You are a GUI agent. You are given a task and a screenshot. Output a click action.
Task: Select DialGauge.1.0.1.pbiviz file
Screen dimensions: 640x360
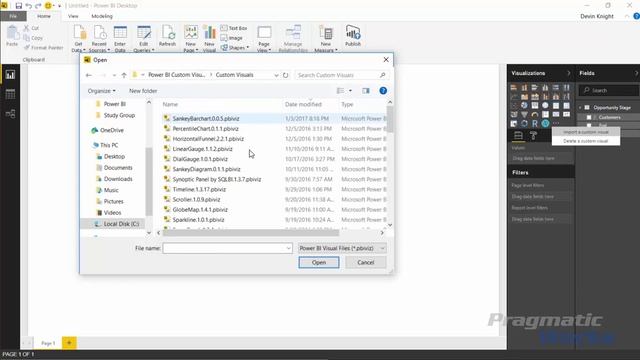click(200, 159)
